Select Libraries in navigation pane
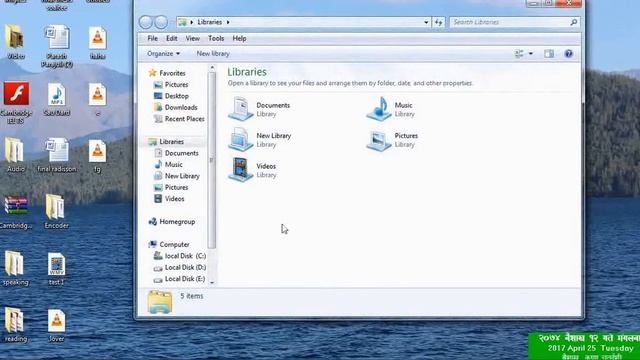The height and width of the screenshot is (360, 640). (x=166, y=142)
